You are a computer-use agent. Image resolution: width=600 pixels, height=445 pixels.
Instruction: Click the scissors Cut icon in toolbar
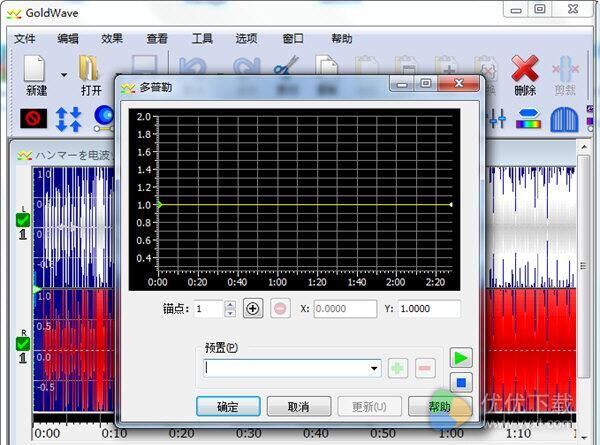click(286, 65)
